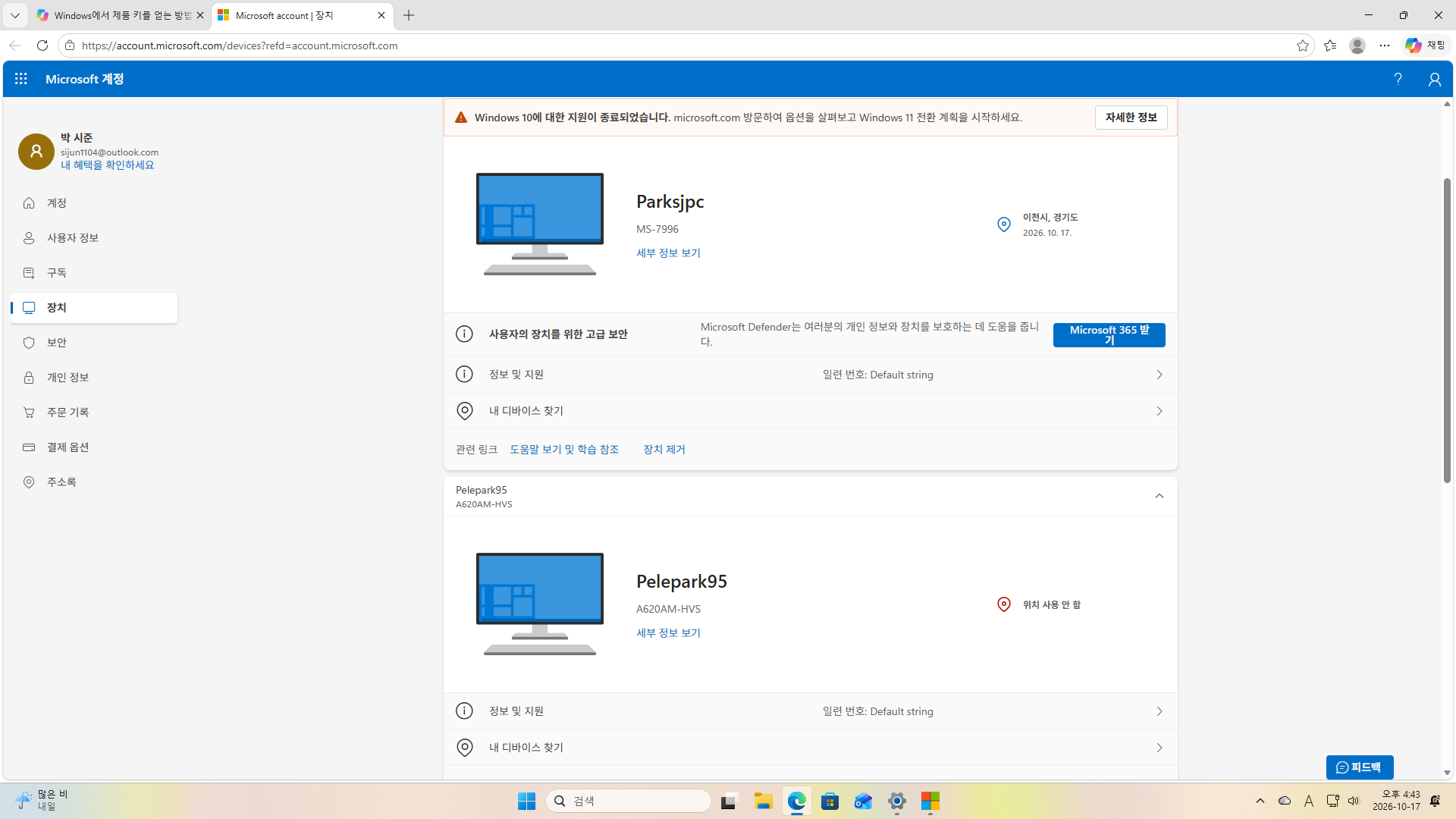Open 결제 옵션 in the sidebar
The height and width of the screenshot is (819, 1456).
(x=94, y=447)
